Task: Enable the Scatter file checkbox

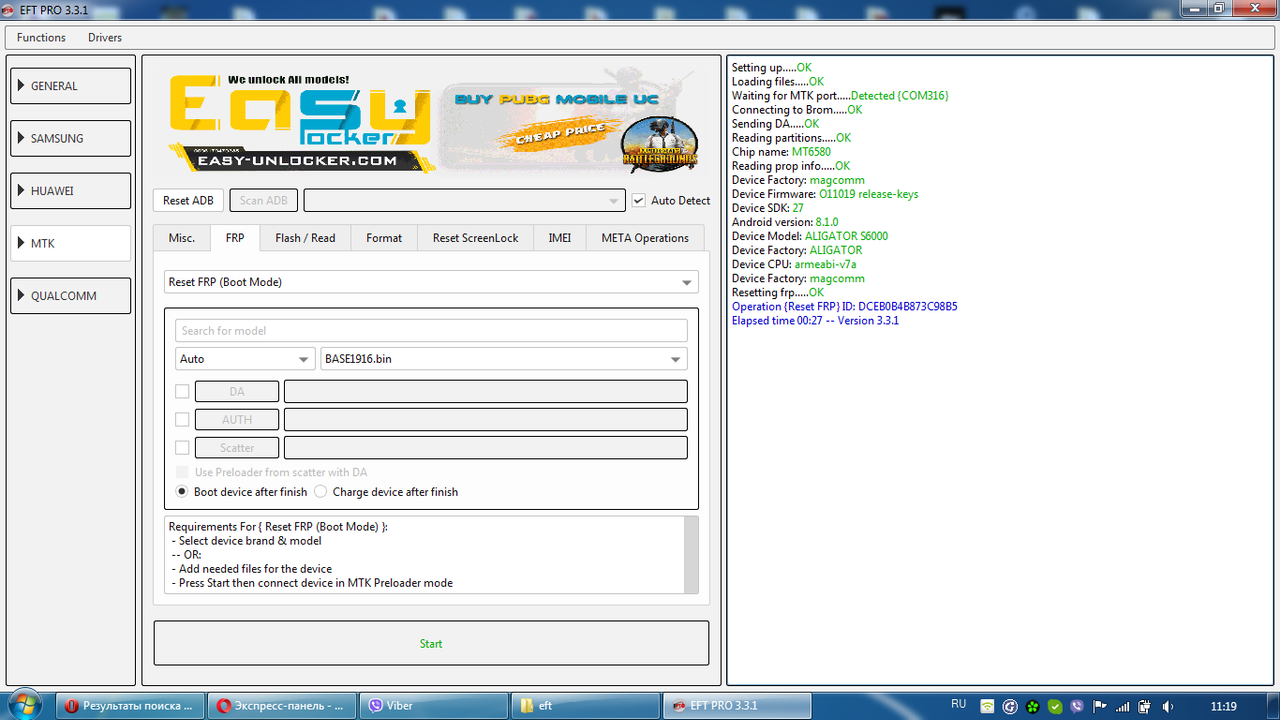Action: pyautogui.click(x=182, y=447)
